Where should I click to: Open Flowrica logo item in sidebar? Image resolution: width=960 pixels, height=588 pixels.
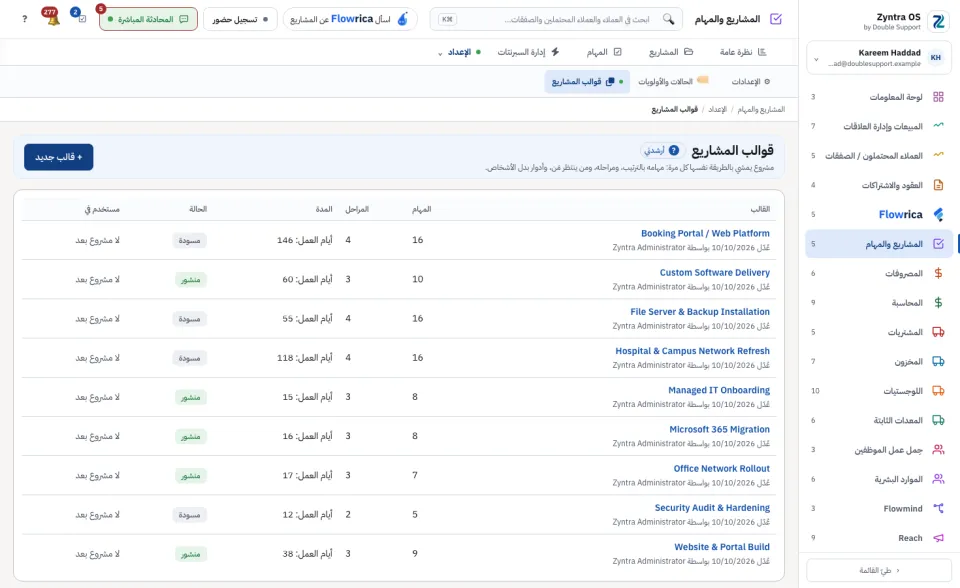[938, 214]
